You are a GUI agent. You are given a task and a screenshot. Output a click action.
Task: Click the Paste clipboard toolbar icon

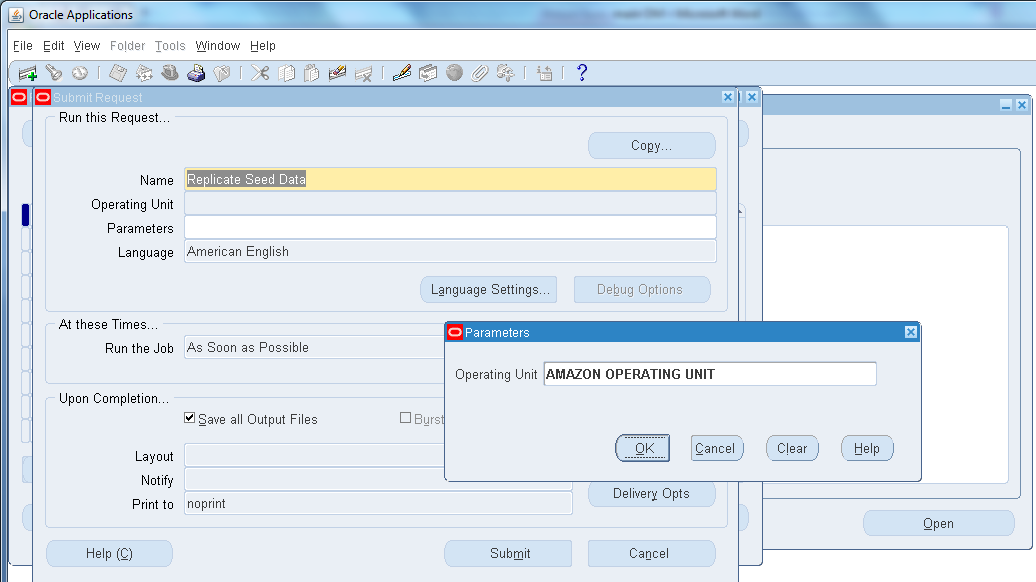coord(312,73)
